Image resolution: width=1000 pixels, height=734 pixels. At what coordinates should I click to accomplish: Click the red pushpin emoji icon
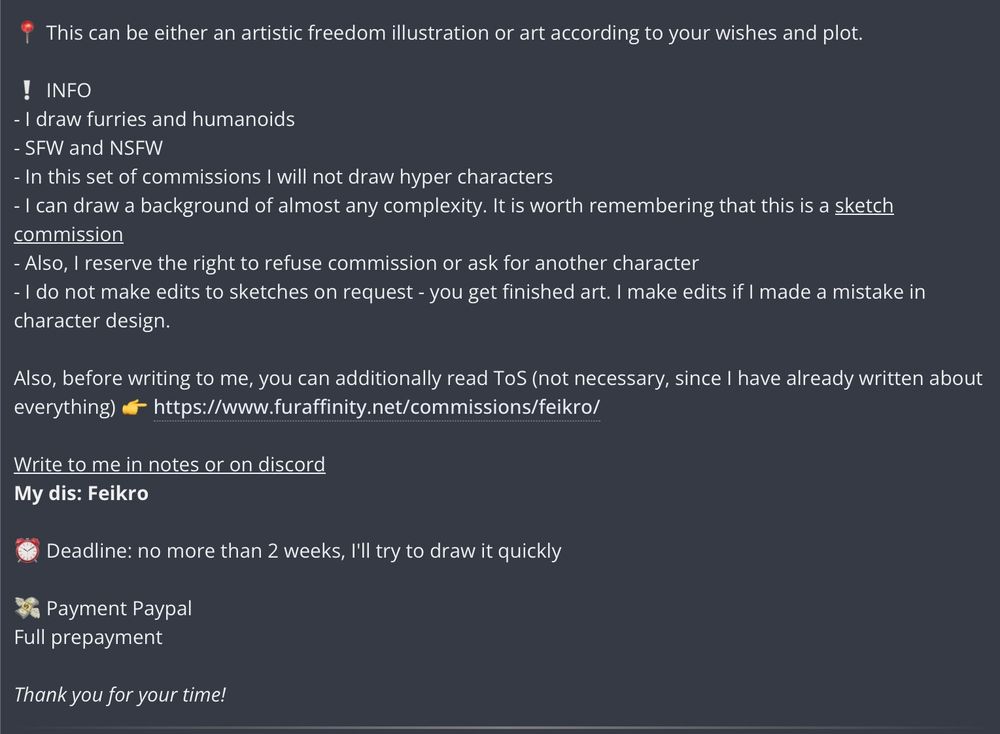point(27,32)
